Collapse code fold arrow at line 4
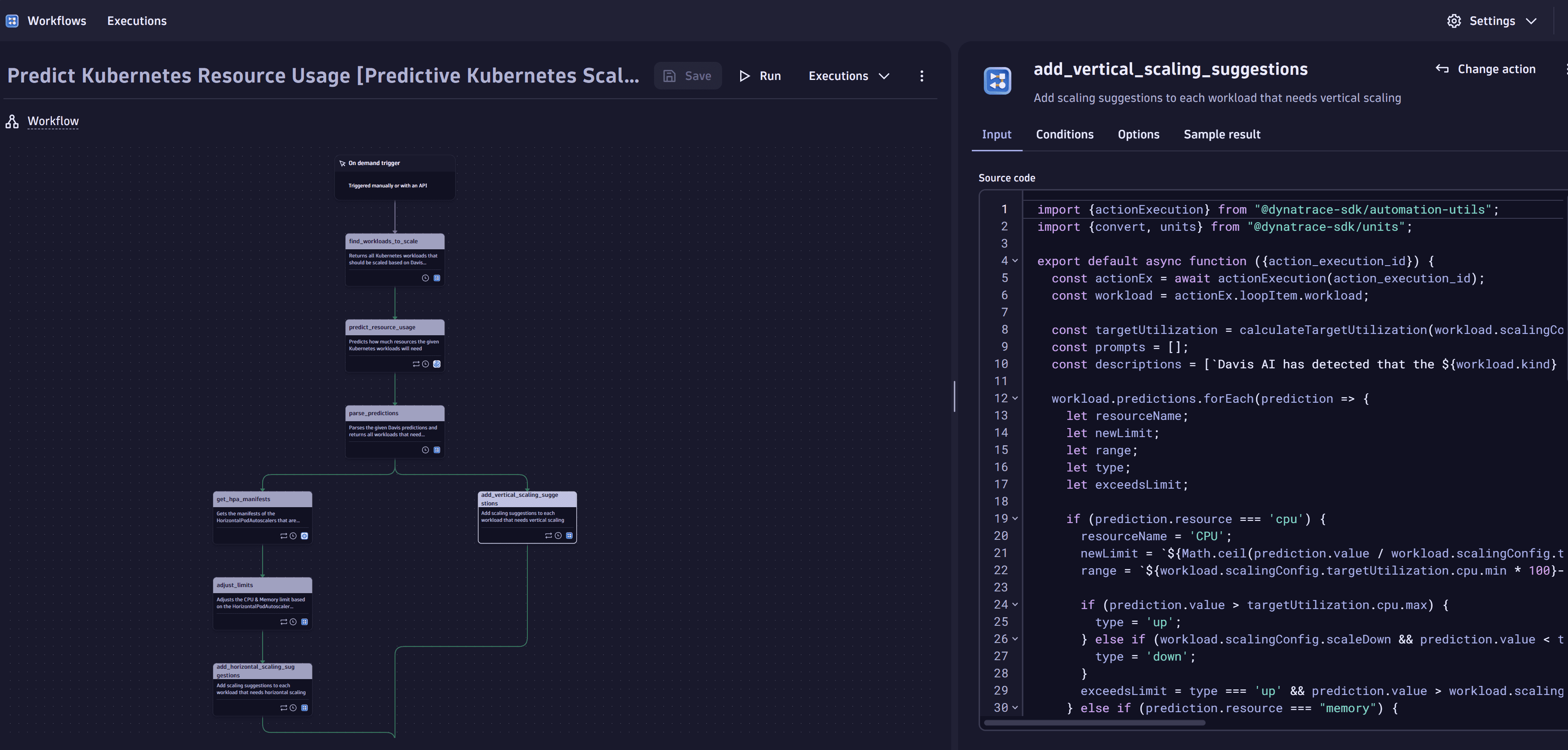The height and width of the screenshot is (750, 1568). [1015, 260]
